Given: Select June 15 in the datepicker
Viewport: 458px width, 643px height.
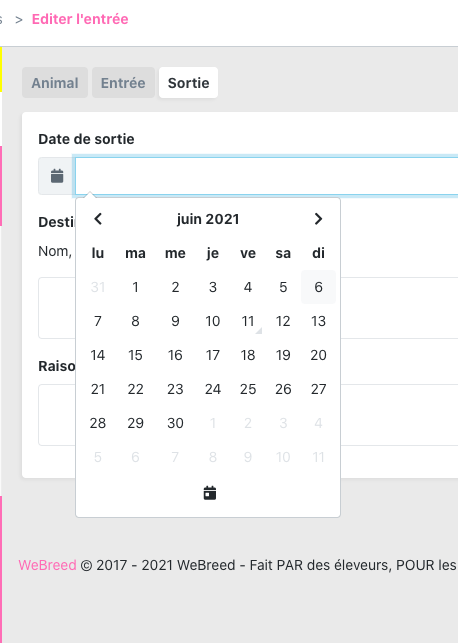Looking at the screenshot, I should click(x=135, y=355).
